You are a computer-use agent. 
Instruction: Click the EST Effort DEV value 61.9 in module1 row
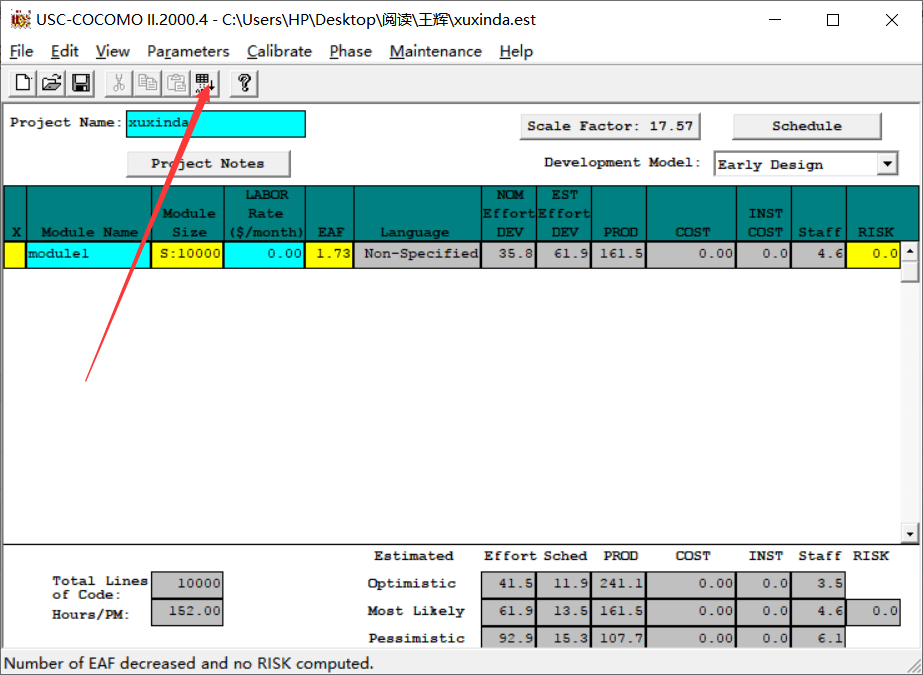click(563, 254)
